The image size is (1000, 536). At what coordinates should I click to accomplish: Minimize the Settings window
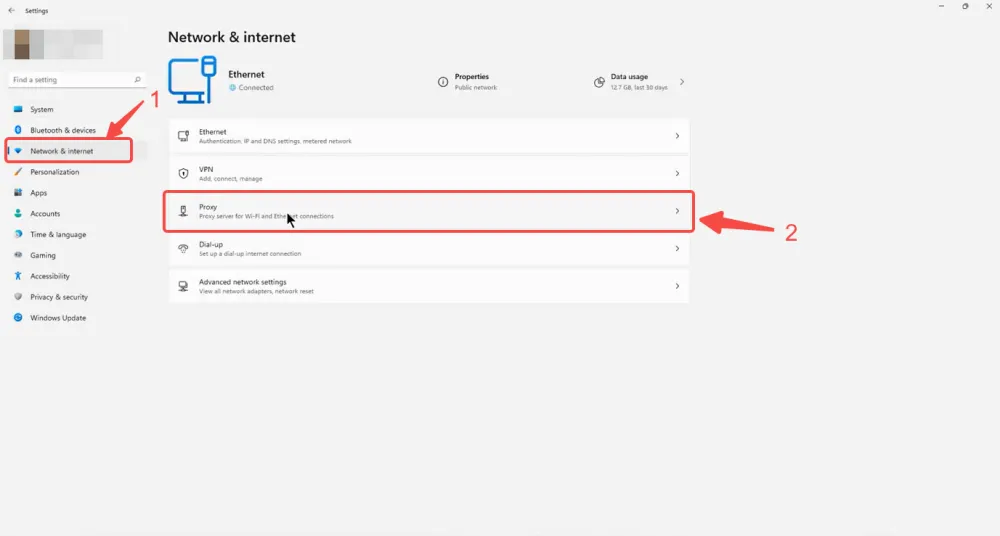[x=941, y=6]
